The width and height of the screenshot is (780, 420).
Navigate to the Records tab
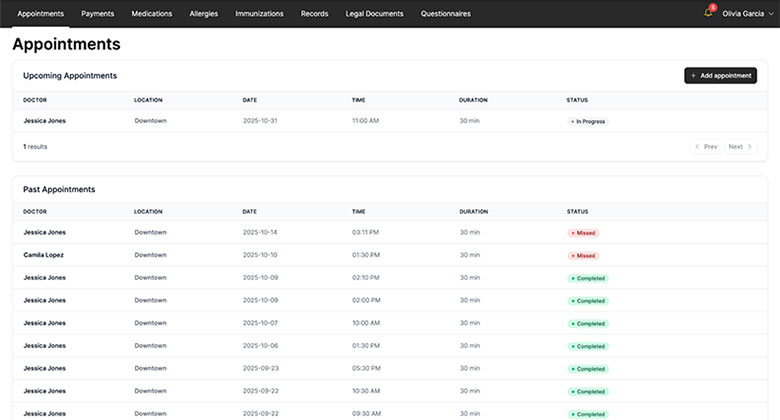[x=314, y=14]
